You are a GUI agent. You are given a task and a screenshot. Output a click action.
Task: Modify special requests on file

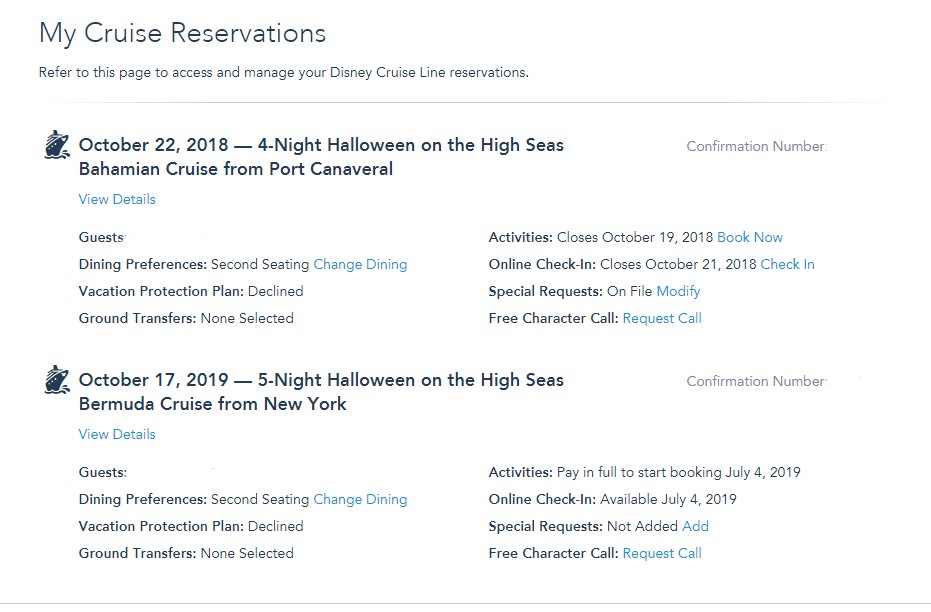[678, 291]
